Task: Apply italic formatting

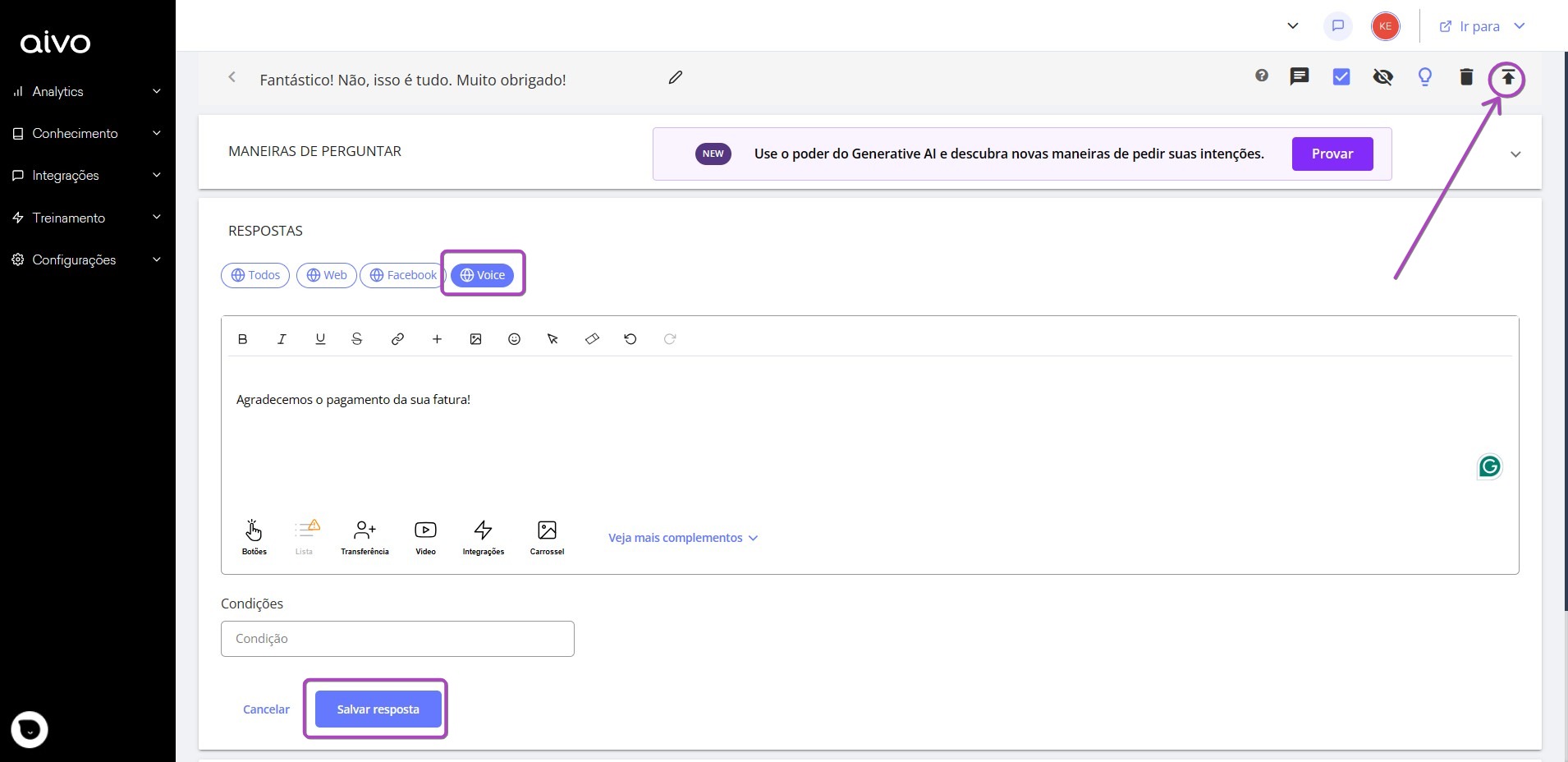Action: coord(281,339)
